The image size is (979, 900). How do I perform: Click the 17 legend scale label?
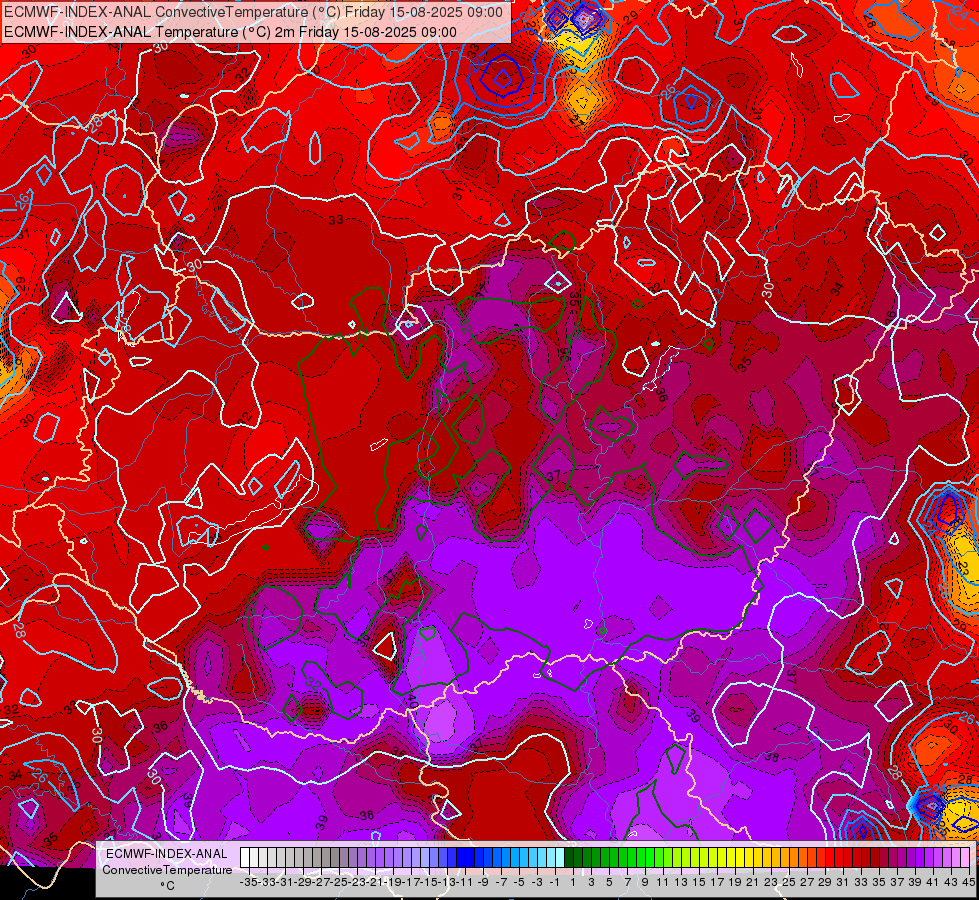(x=717, y=882)
